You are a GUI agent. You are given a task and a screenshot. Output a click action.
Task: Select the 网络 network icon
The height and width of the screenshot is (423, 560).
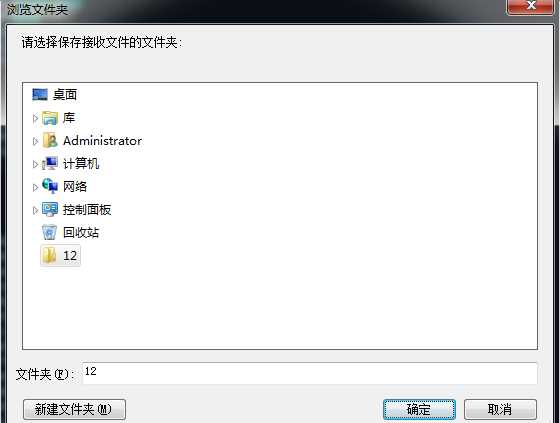(x=50, y=186)
